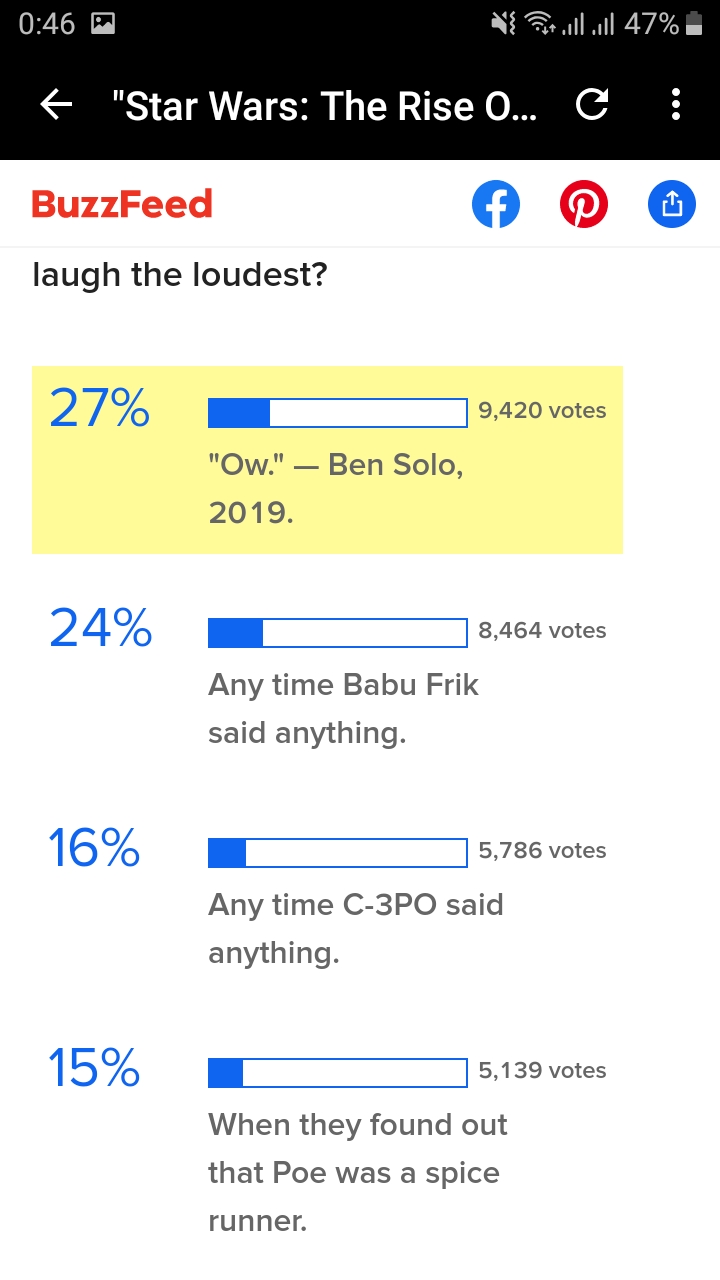720x1280 pixels.
Task: Tap the BuzzFeed logo
Action: pos(122,204)
